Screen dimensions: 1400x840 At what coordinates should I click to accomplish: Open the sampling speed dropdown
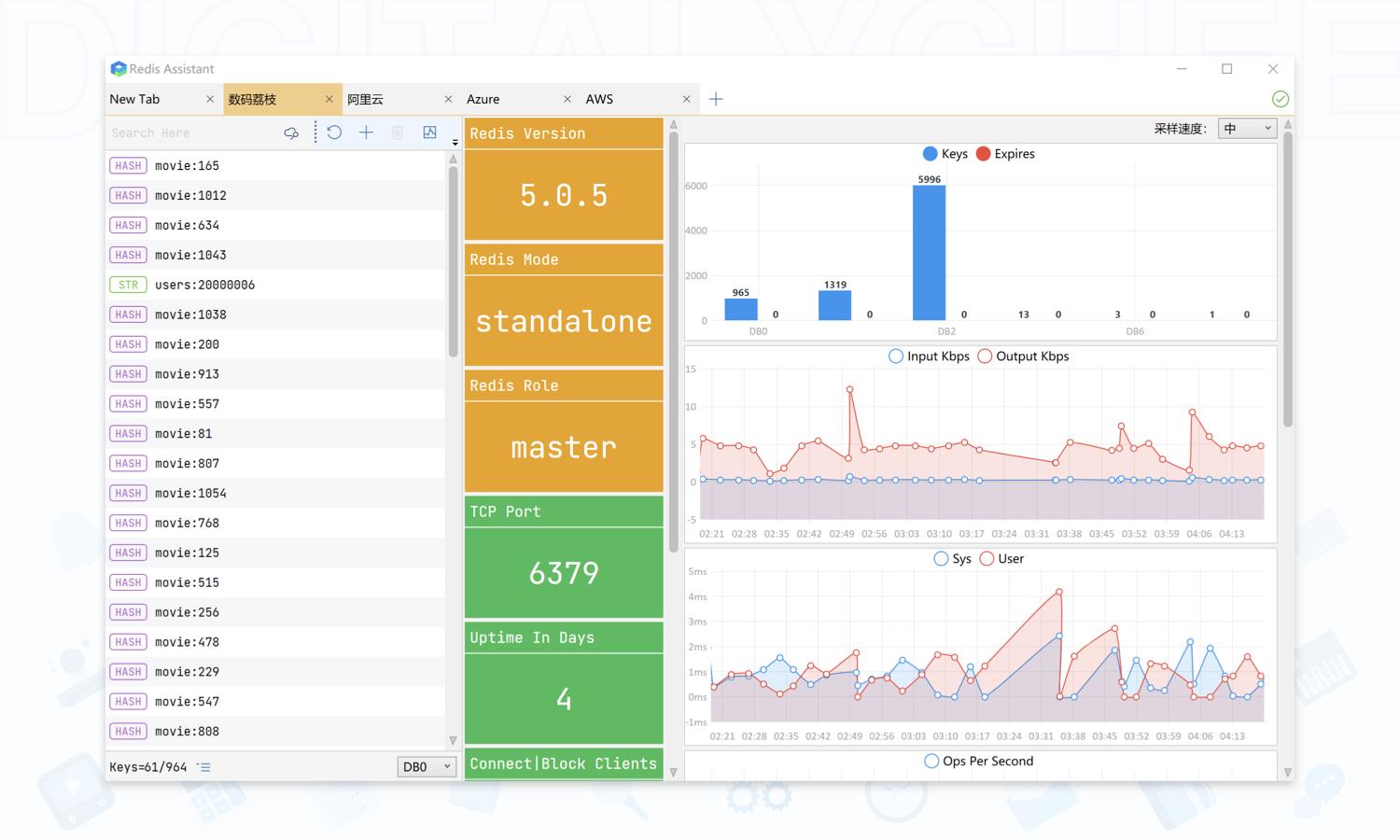click(1247, 129)
